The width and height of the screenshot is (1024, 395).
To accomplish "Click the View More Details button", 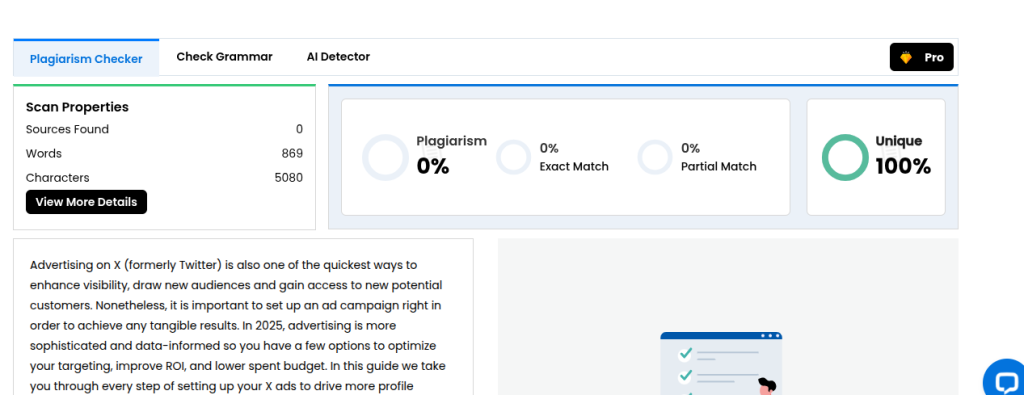I will click(86, 202).
